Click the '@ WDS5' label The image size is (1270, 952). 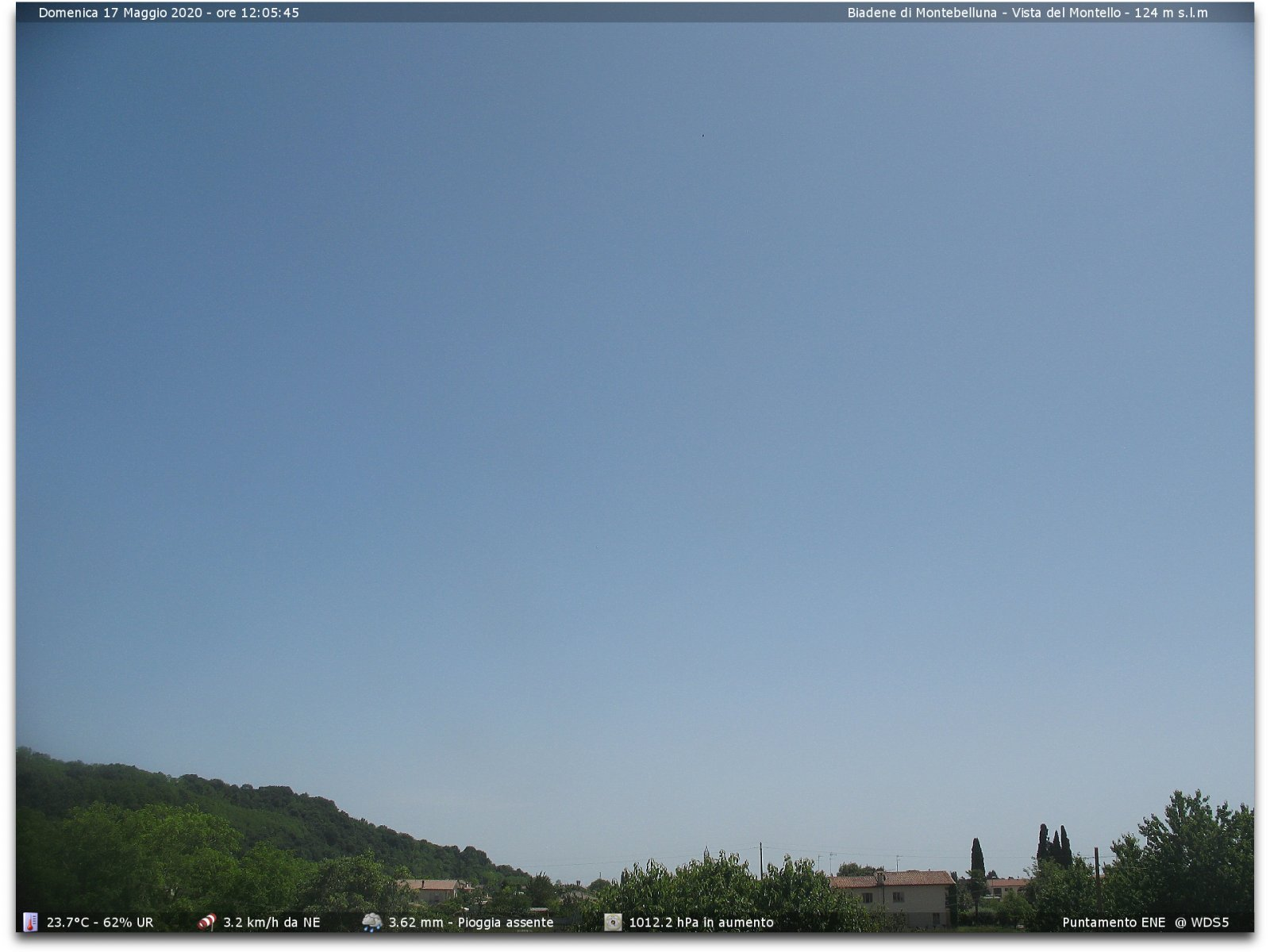tap(1202, 922)
